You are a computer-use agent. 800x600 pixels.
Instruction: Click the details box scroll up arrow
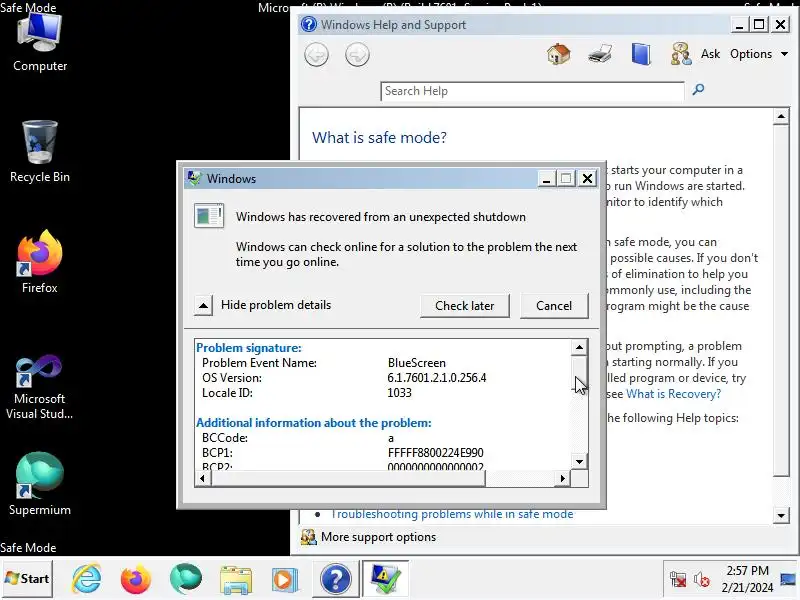[x=579, y=347]
